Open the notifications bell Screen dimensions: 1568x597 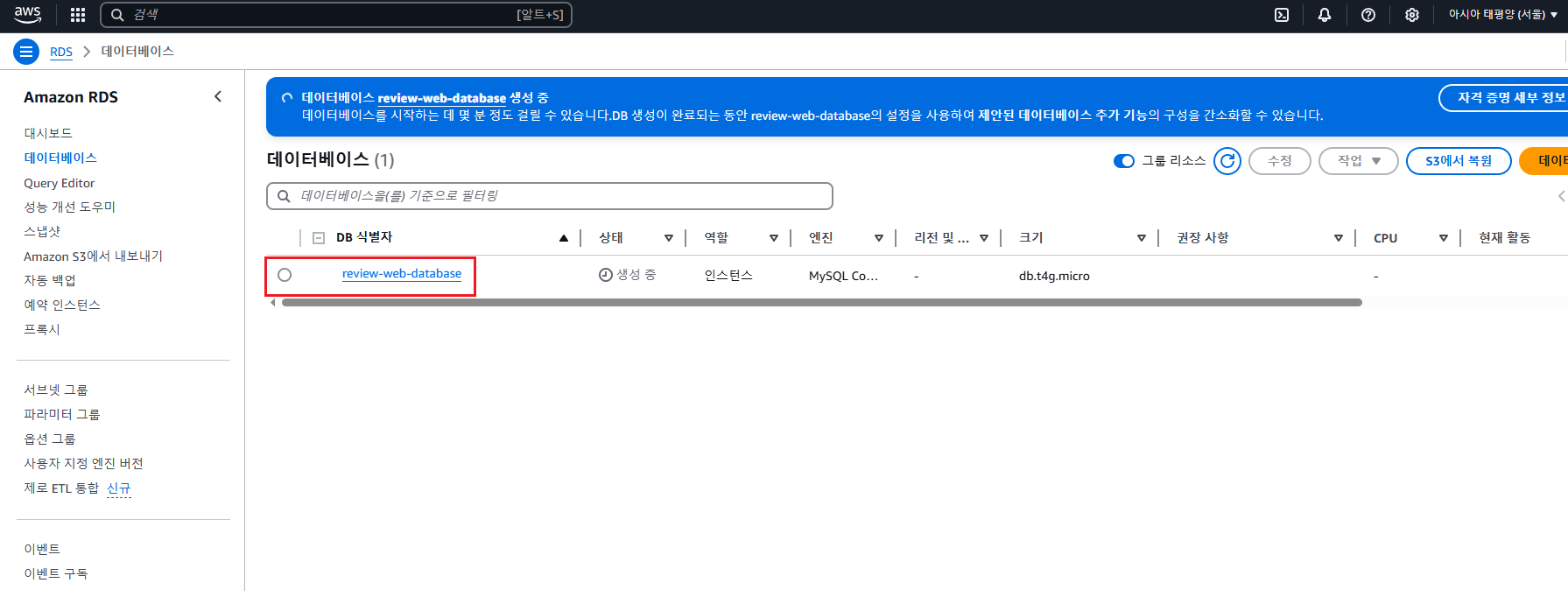point(1325,15)
